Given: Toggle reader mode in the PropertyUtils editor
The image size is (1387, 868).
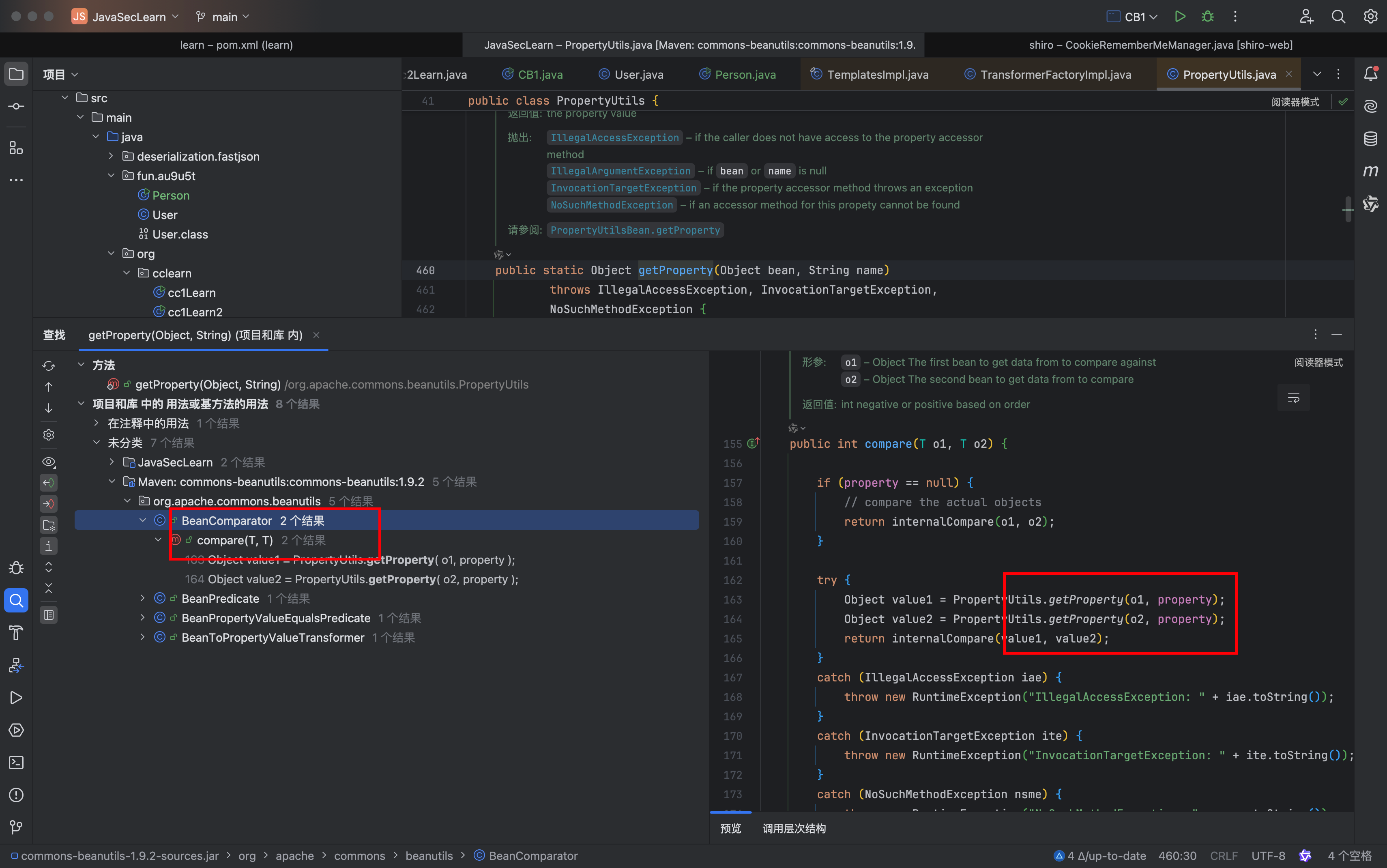Looking at the screenshot, I should [1295, 102].
